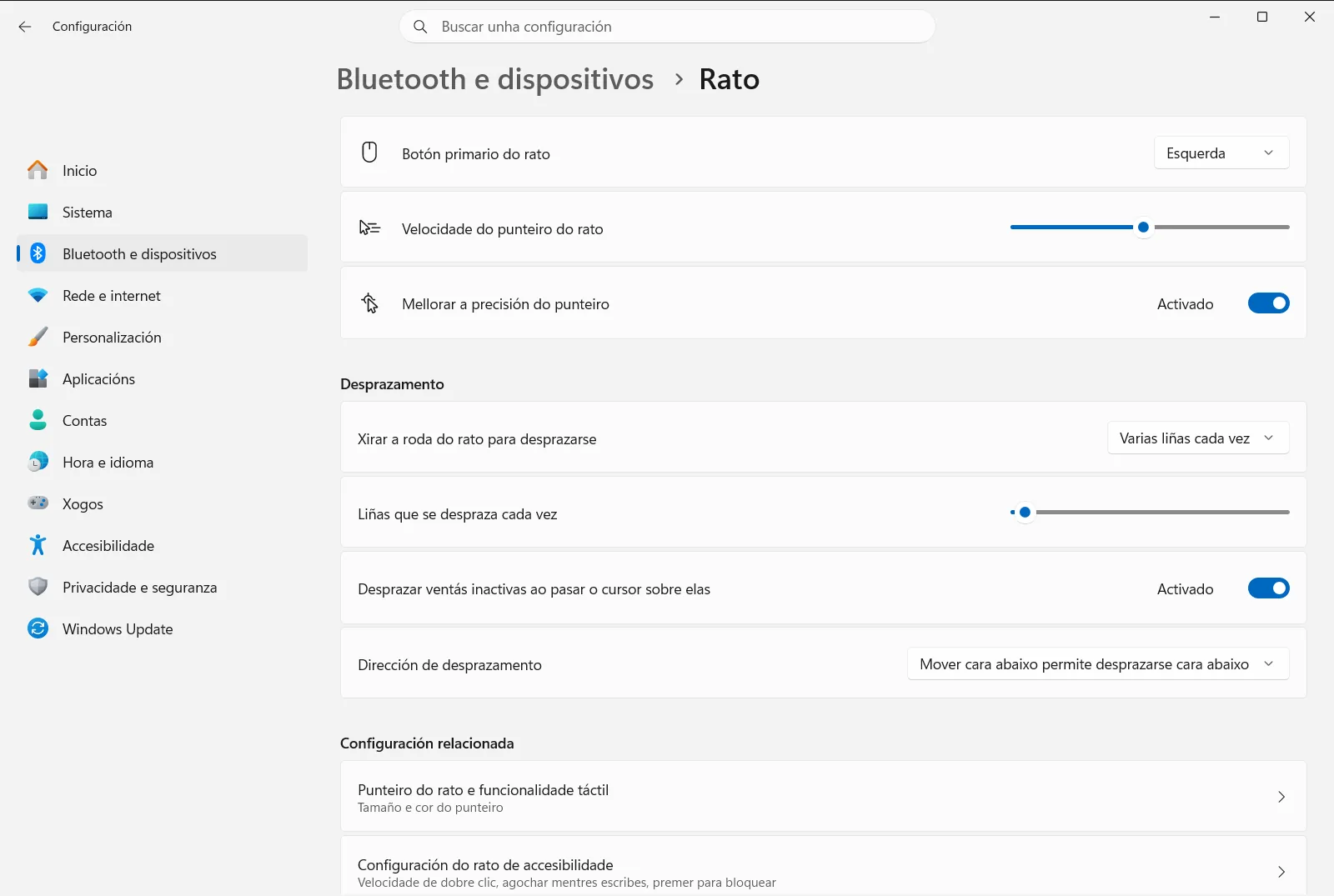Image resolution: width=1334 pixels, height=896 pixels.
Task: Disable Mellorar a precisión do punteiro toggle
Action: [x=1268, y=303]
